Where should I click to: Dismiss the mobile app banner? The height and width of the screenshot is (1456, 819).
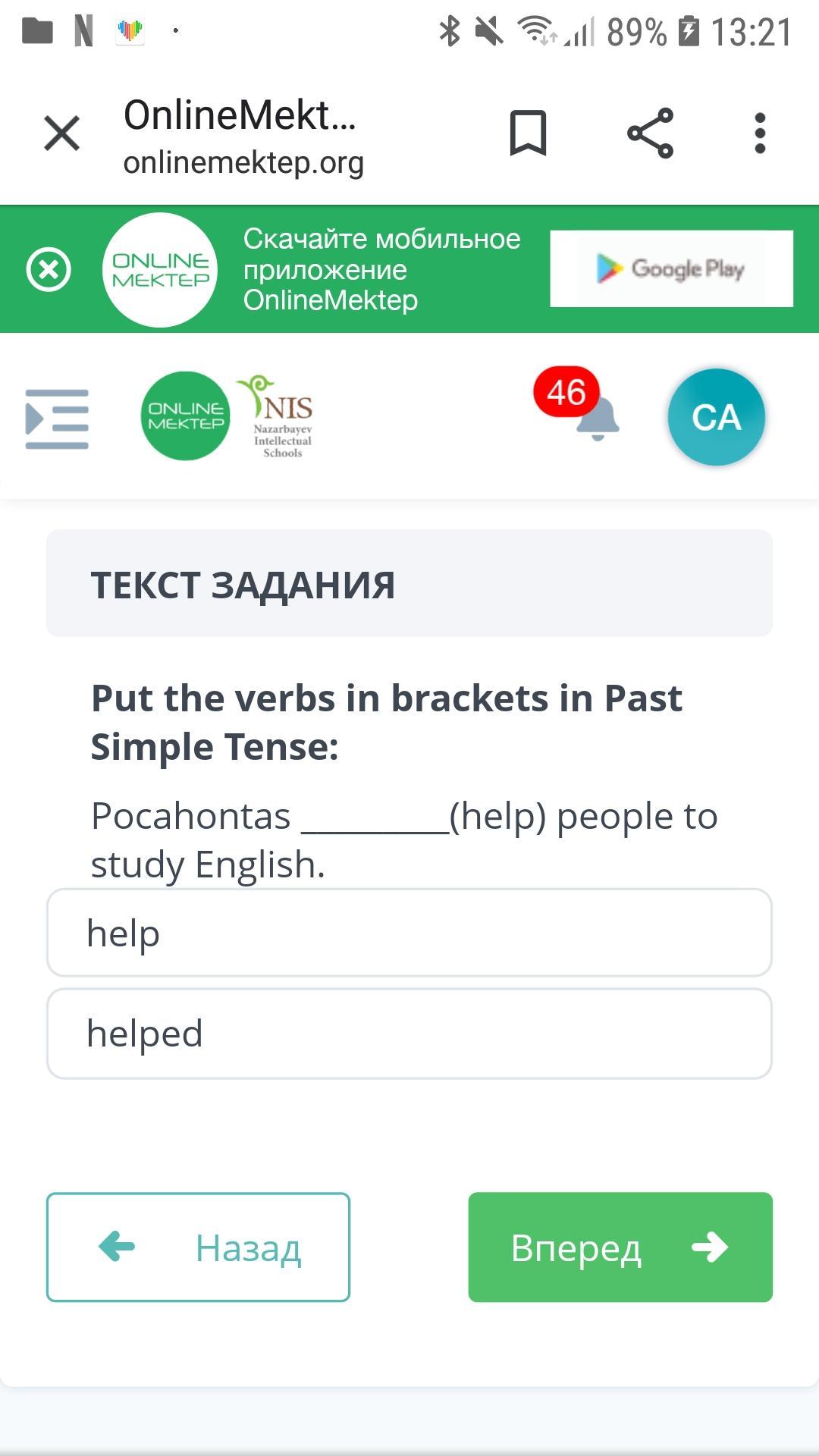pyautogui.click(x=49, y=269)
